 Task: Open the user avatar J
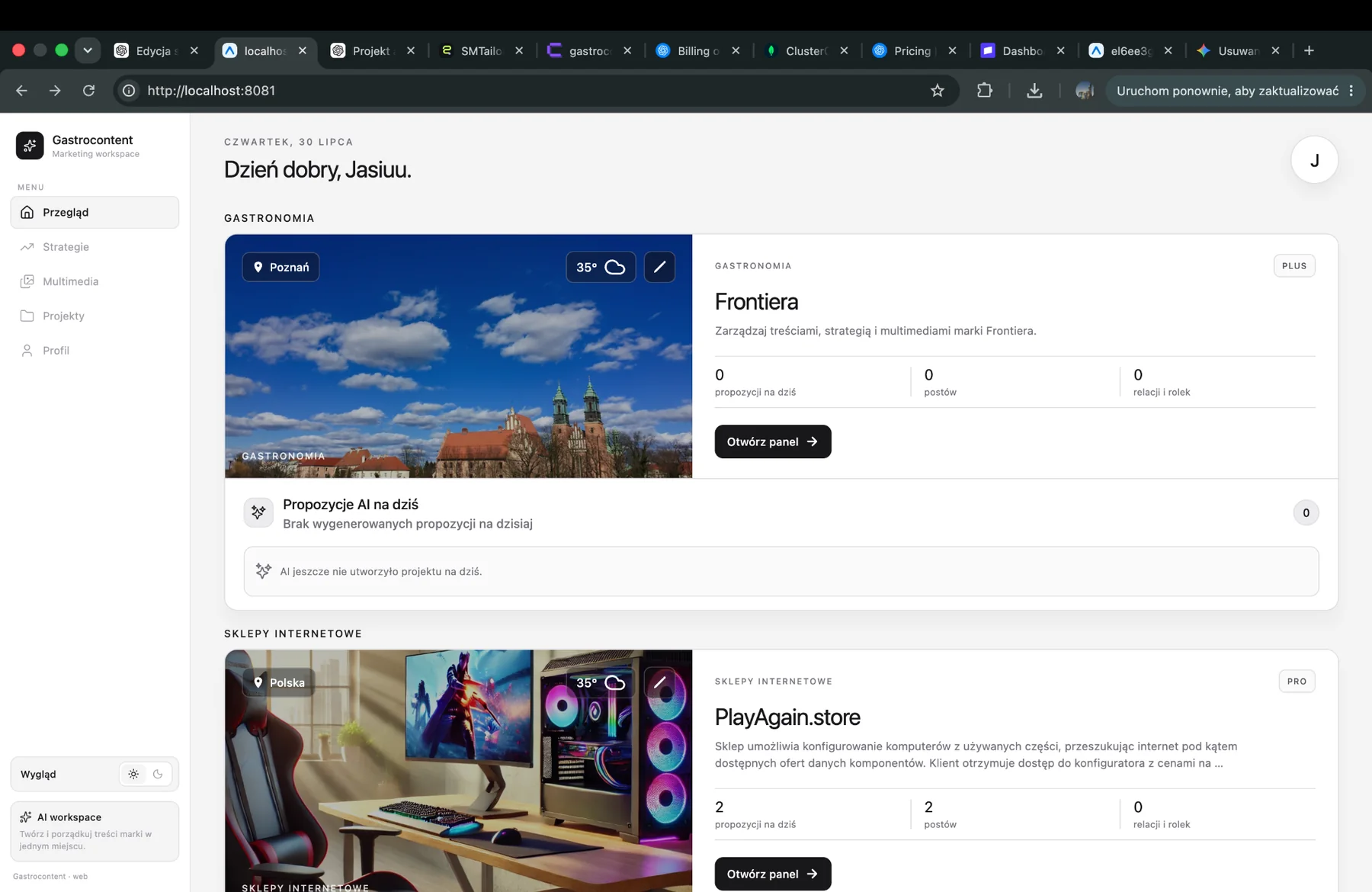(x=1314, y=160)
